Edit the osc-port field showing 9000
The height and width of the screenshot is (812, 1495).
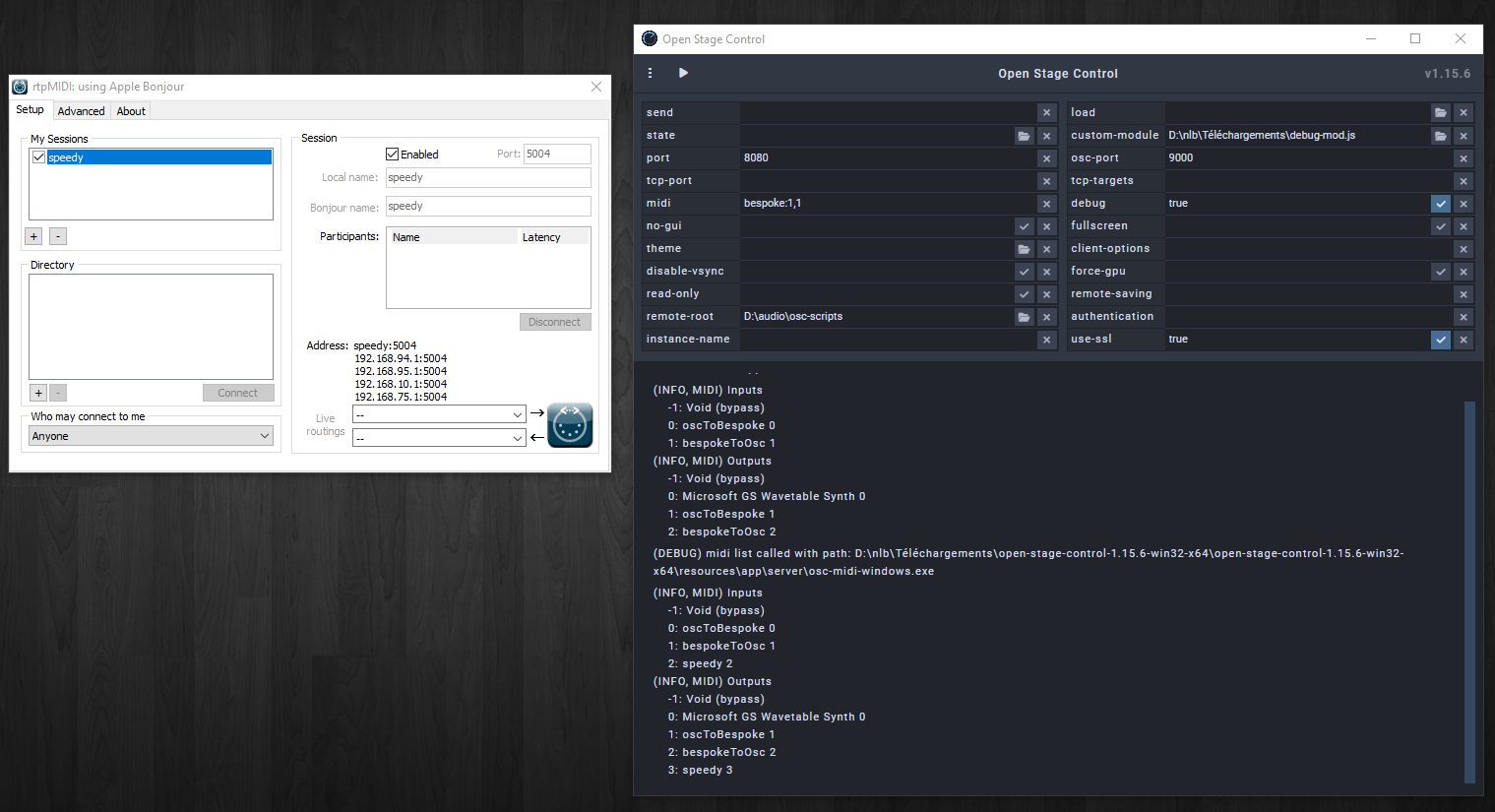coord(1309,158)
